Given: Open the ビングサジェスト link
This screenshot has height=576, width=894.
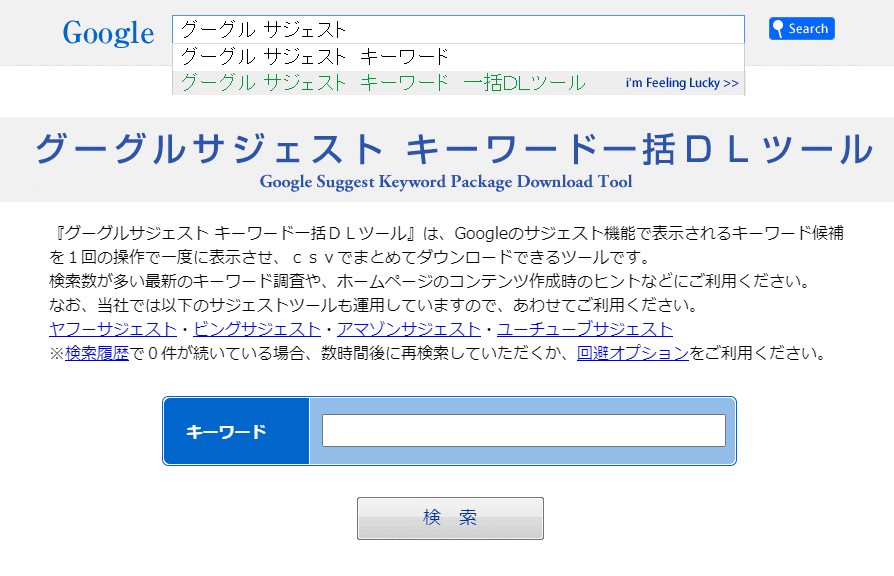Looking at the screenshot, I should (x=257, y=329).
